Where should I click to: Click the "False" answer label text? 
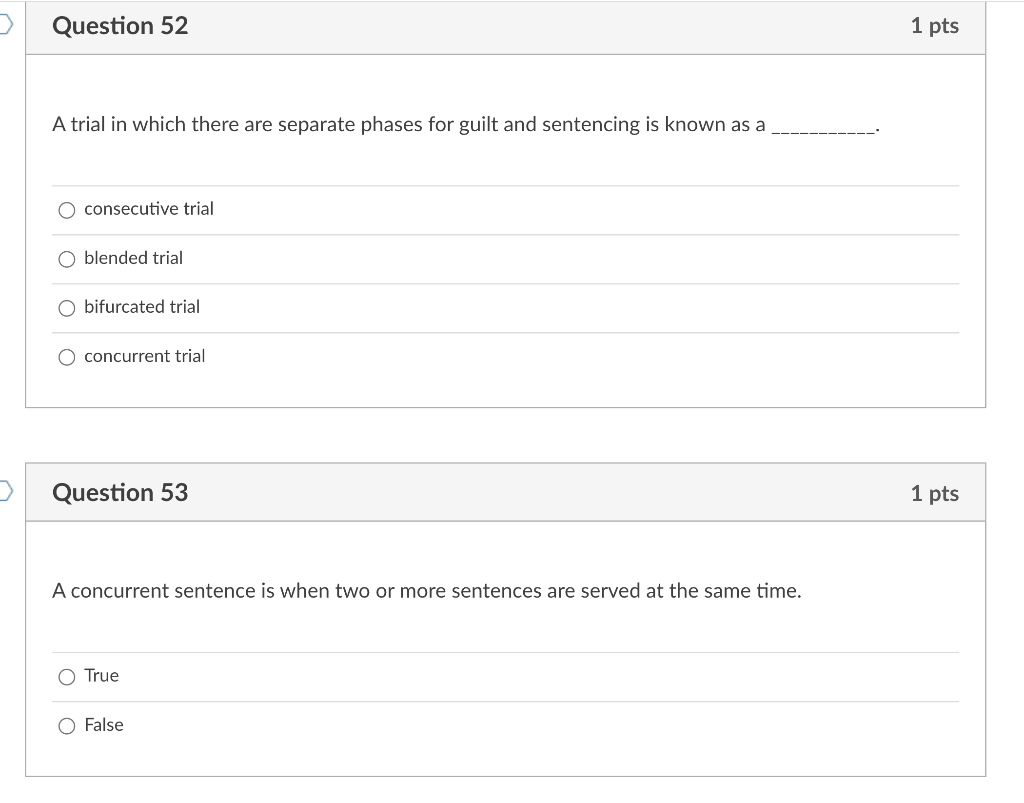click(x=104, y=725)
